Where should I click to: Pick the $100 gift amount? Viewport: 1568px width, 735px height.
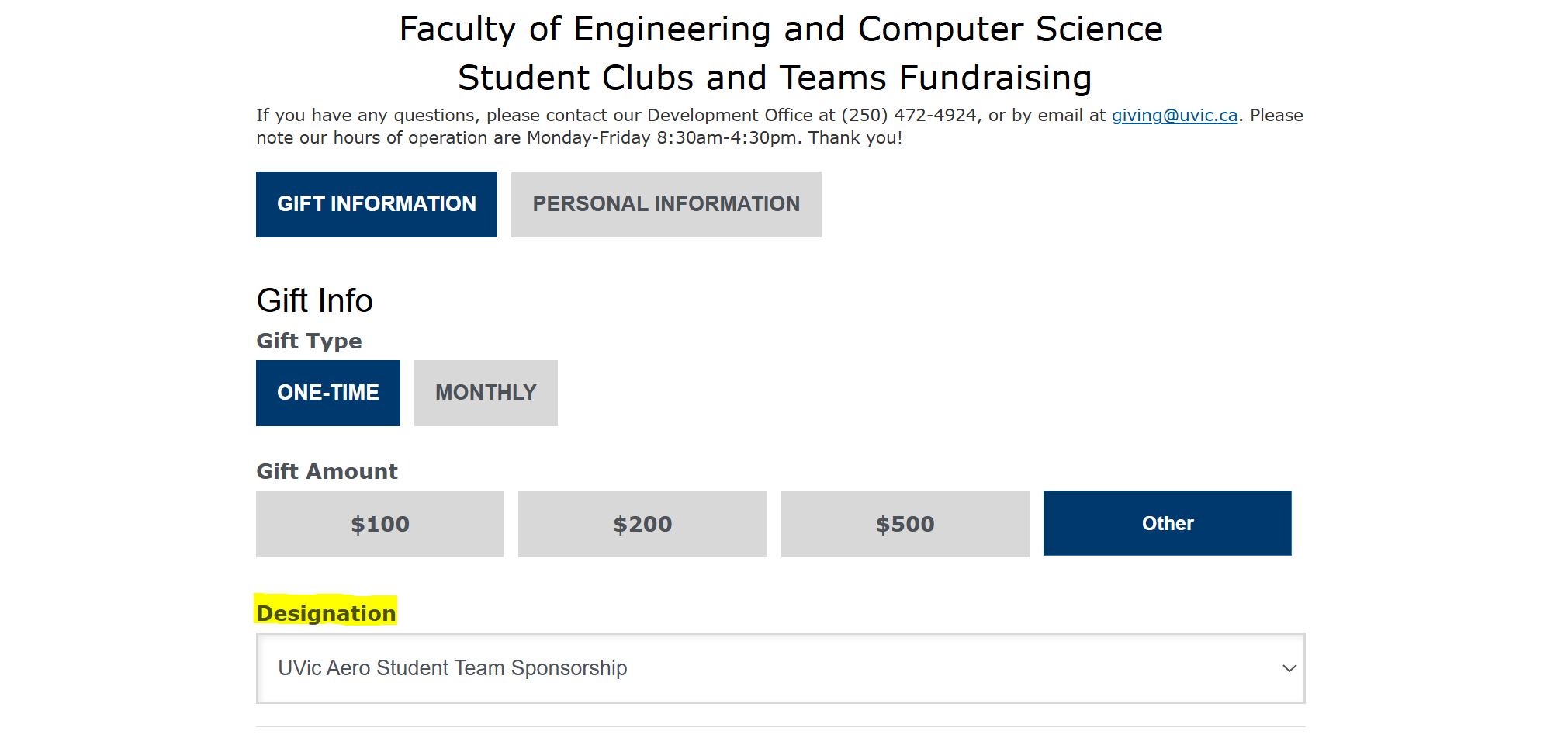[x=380, y=524]
